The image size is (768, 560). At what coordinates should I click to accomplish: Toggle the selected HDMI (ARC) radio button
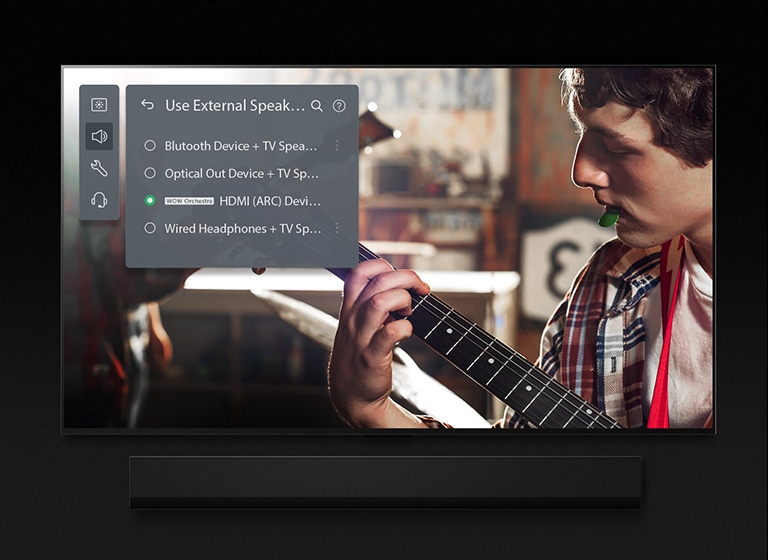150,201
